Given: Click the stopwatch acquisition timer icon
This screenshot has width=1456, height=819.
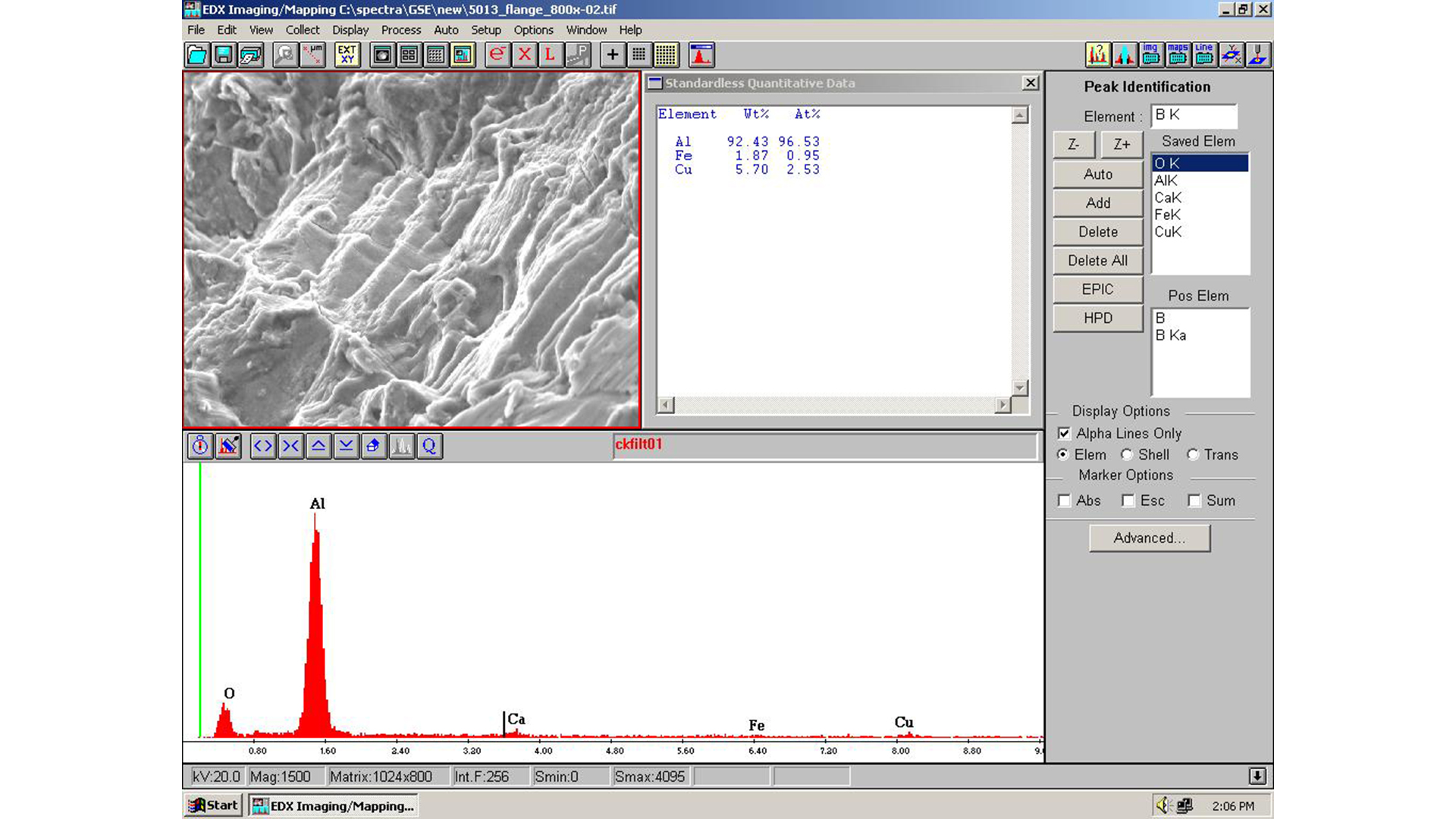Looking at the screenshot, I should tap(199, 446).
